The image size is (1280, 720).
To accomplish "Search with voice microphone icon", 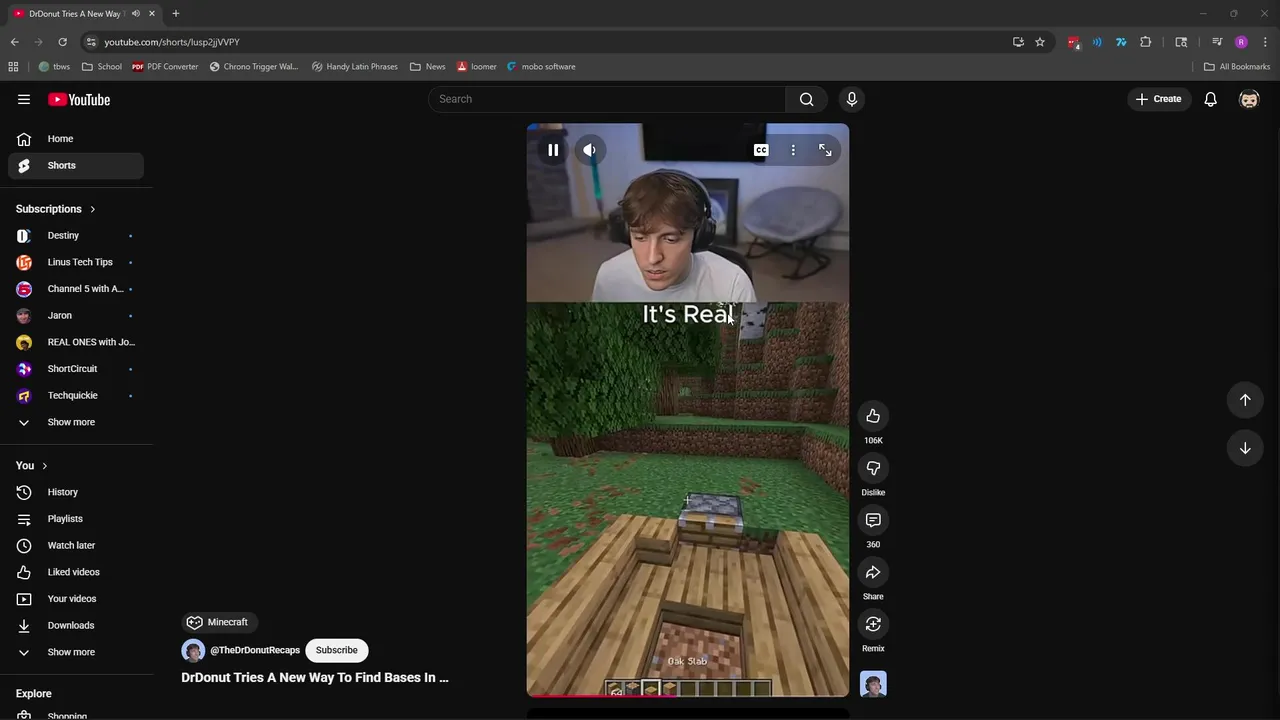I will pos(852,99).
